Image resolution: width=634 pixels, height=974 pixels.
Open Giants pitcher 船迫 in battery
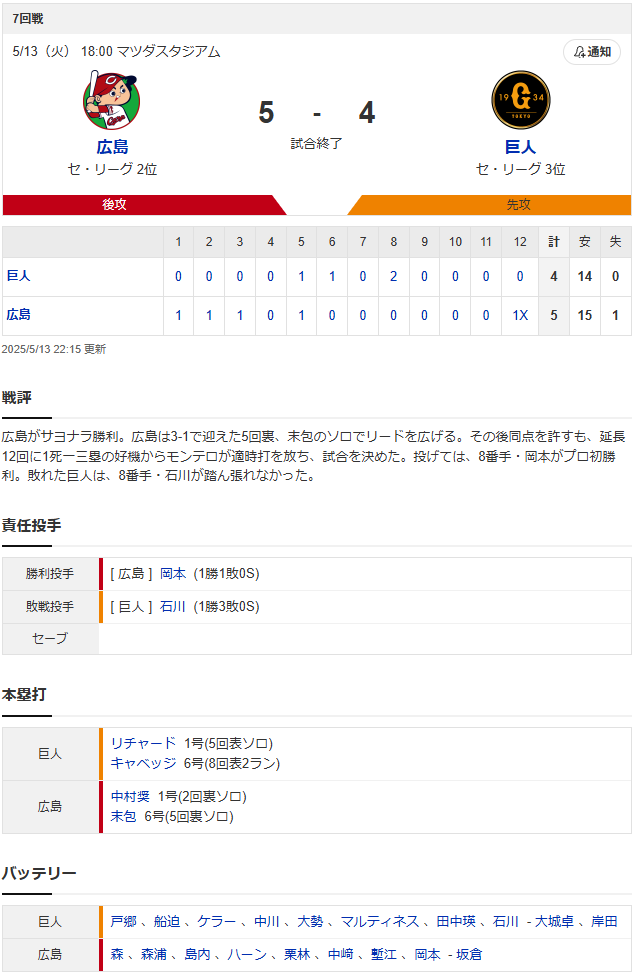167,921
